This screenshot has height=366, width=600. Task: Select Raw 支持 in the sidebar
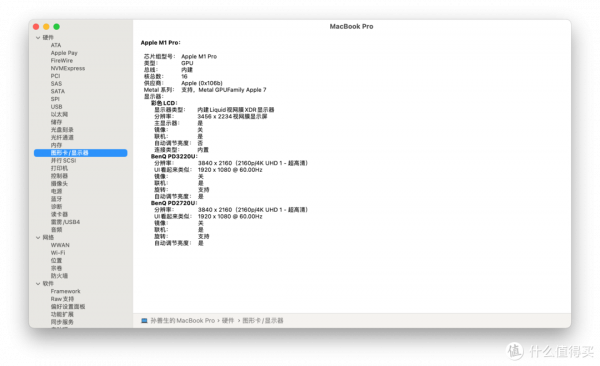(62, 299)
